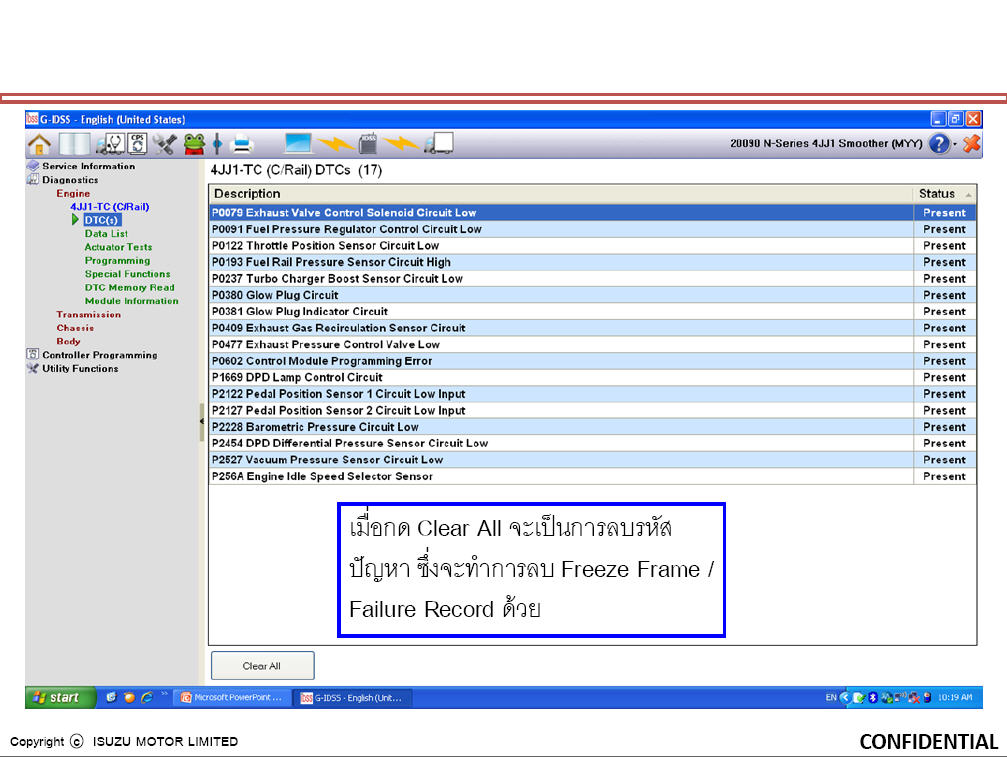Select P0477 Exhaust Pressure Control Valve row
The image size is (1007, 757).
click(592, 345)
